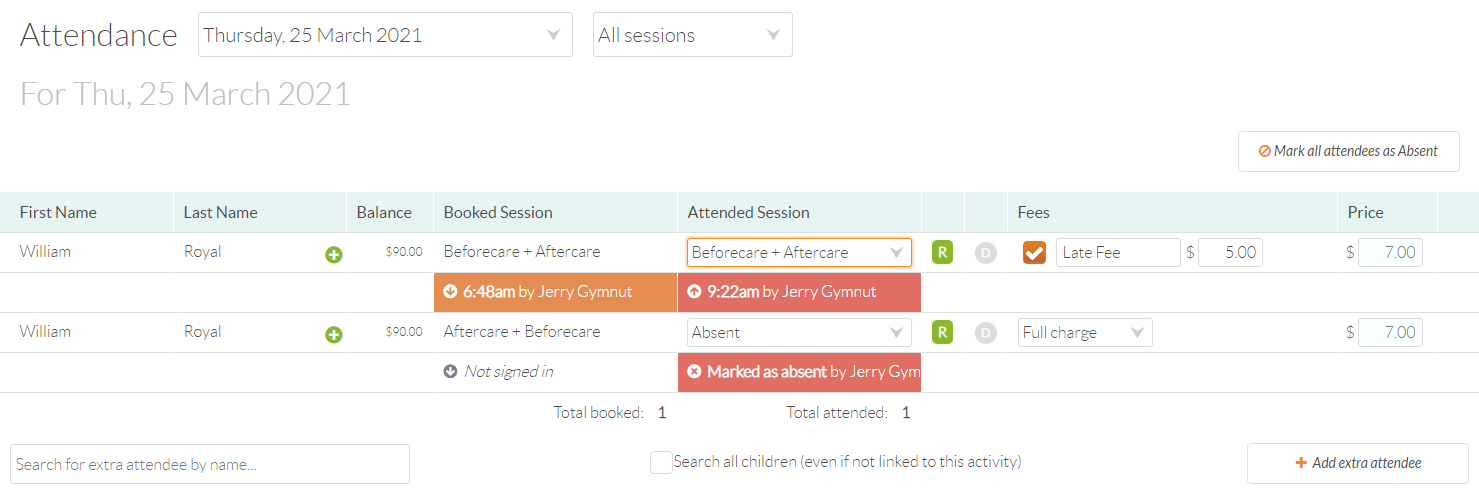Image resolution: width=1479 pixels, height=495 pixels.
Task: Click the search extra attendee name field
Action: point(210,464)
